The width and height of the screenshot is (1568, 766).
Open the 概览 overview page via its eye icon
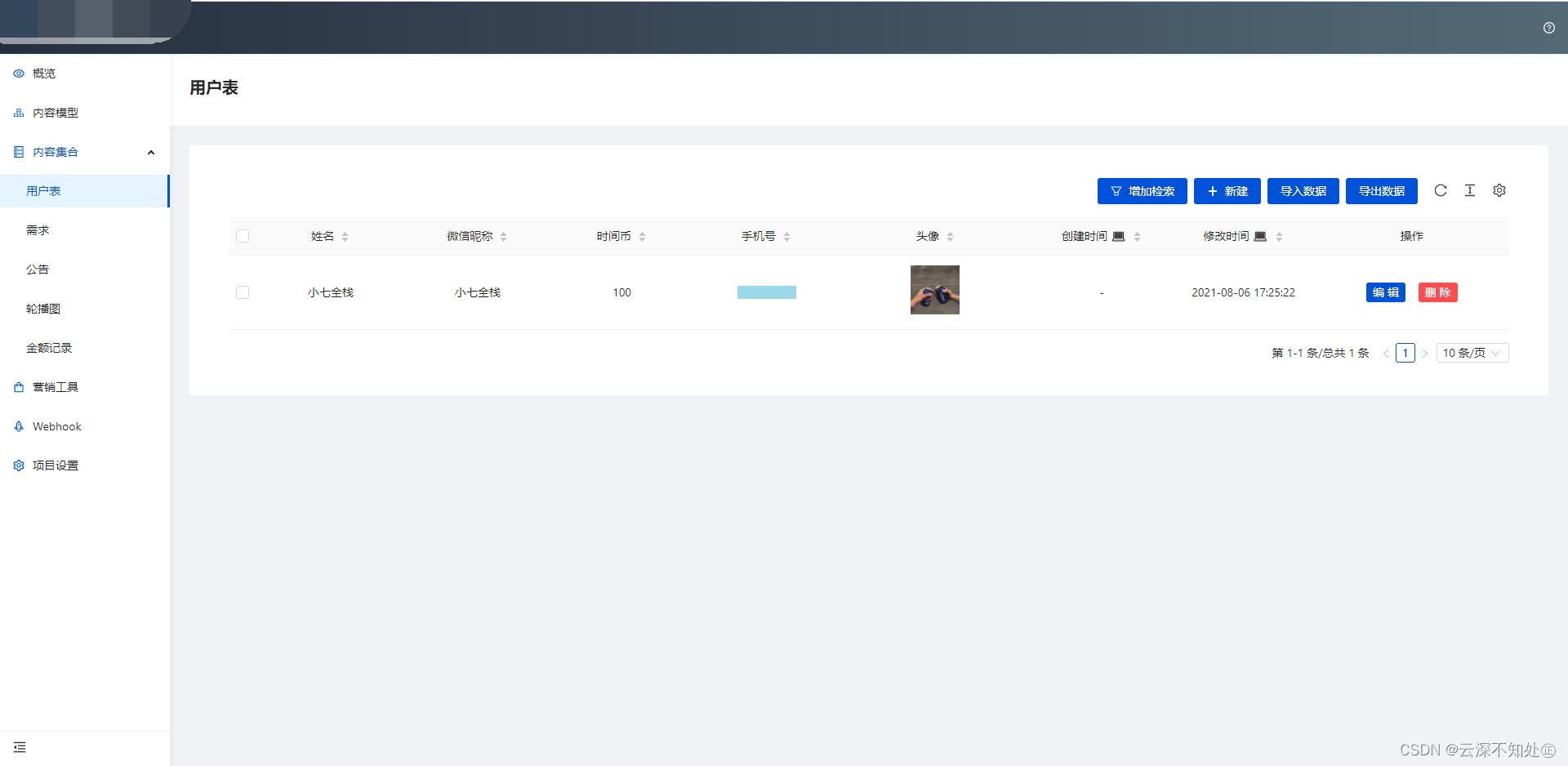click(19, 73)
